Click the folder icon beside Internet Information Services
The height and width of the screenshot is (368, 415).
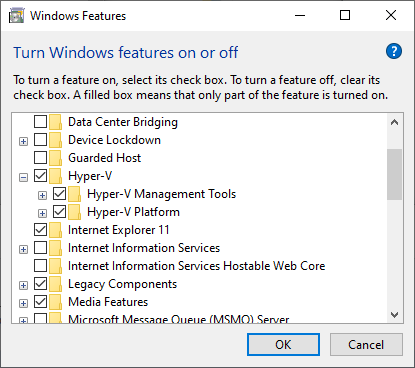pyautogui.click(x=55, y=248)
